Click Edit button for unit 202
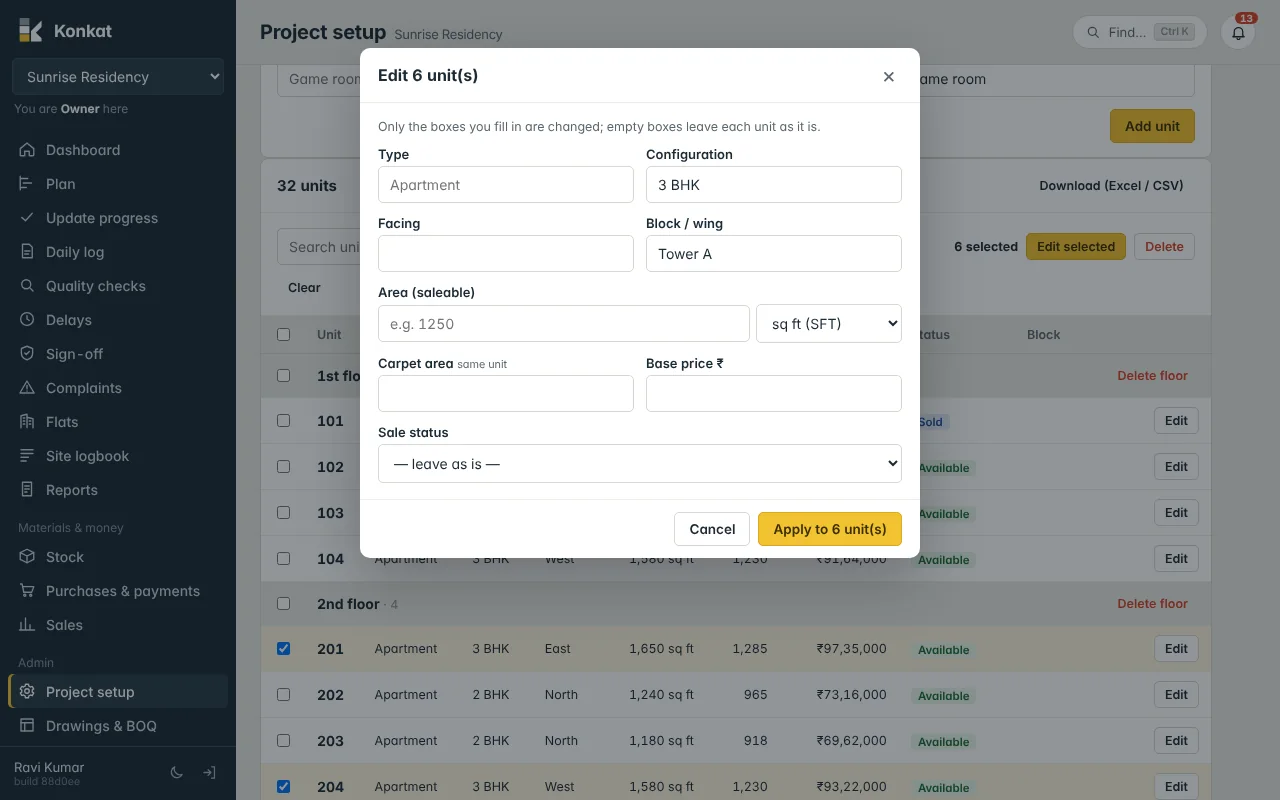1280x800 pixels. [x=1176, y=695]
